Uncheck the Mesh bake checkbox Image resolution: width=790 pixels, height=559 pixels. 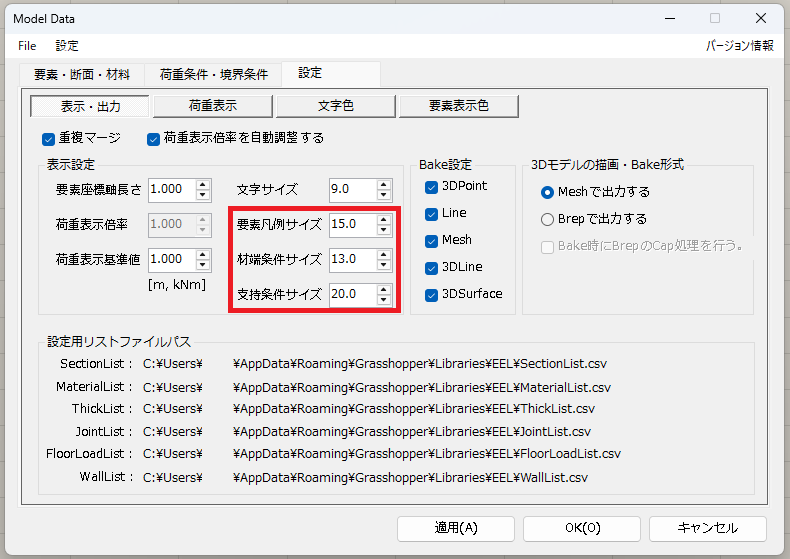pyautogui.click(x=431, y=241)
